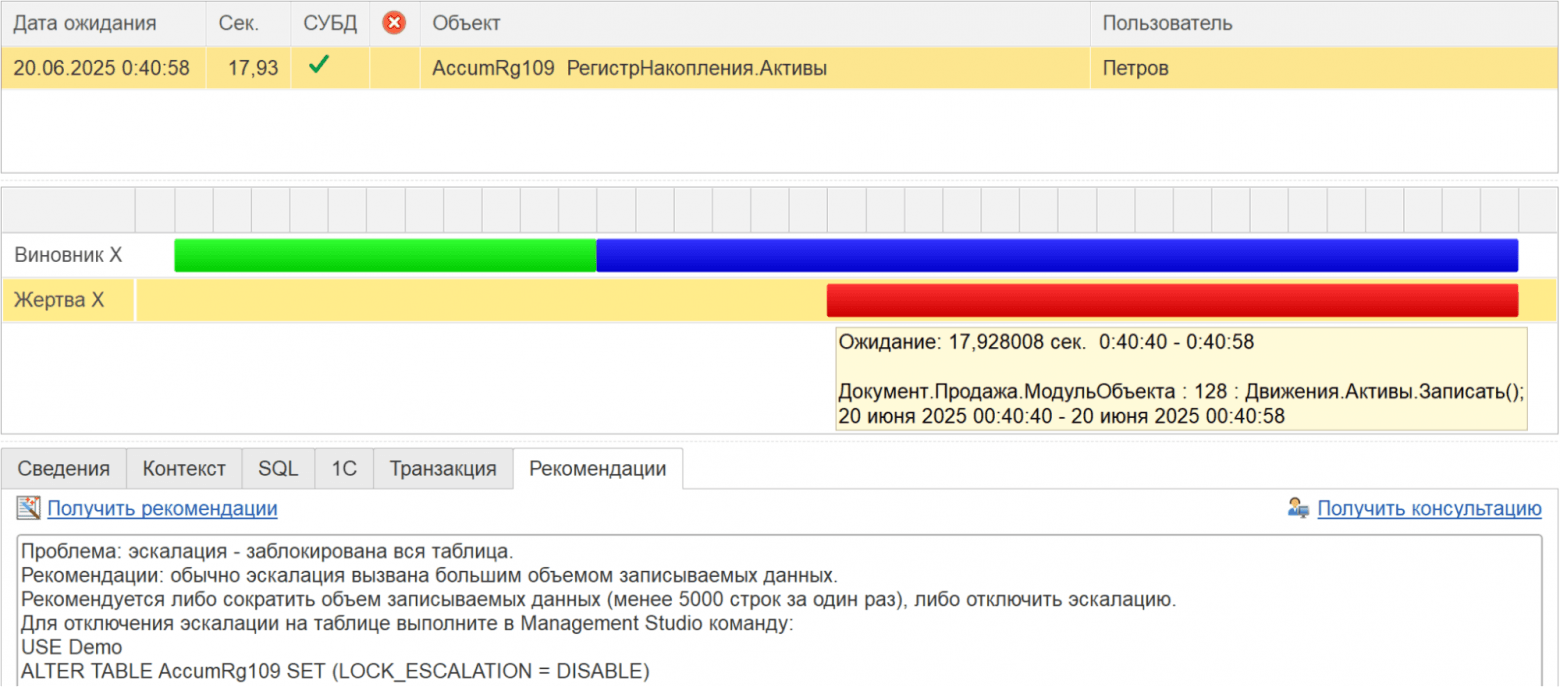The width and height of the screenshot is (1560, 687).
Task: Sort by Дата ожидания column header
Action: point(104,22)
